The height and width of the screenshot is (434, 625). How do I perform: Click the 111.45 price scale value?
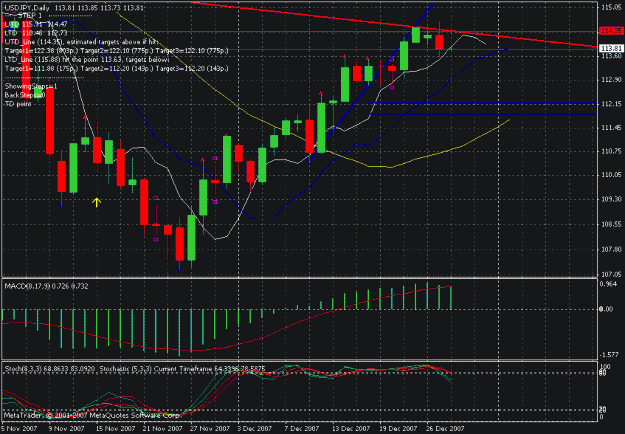(x=611, y=128)
